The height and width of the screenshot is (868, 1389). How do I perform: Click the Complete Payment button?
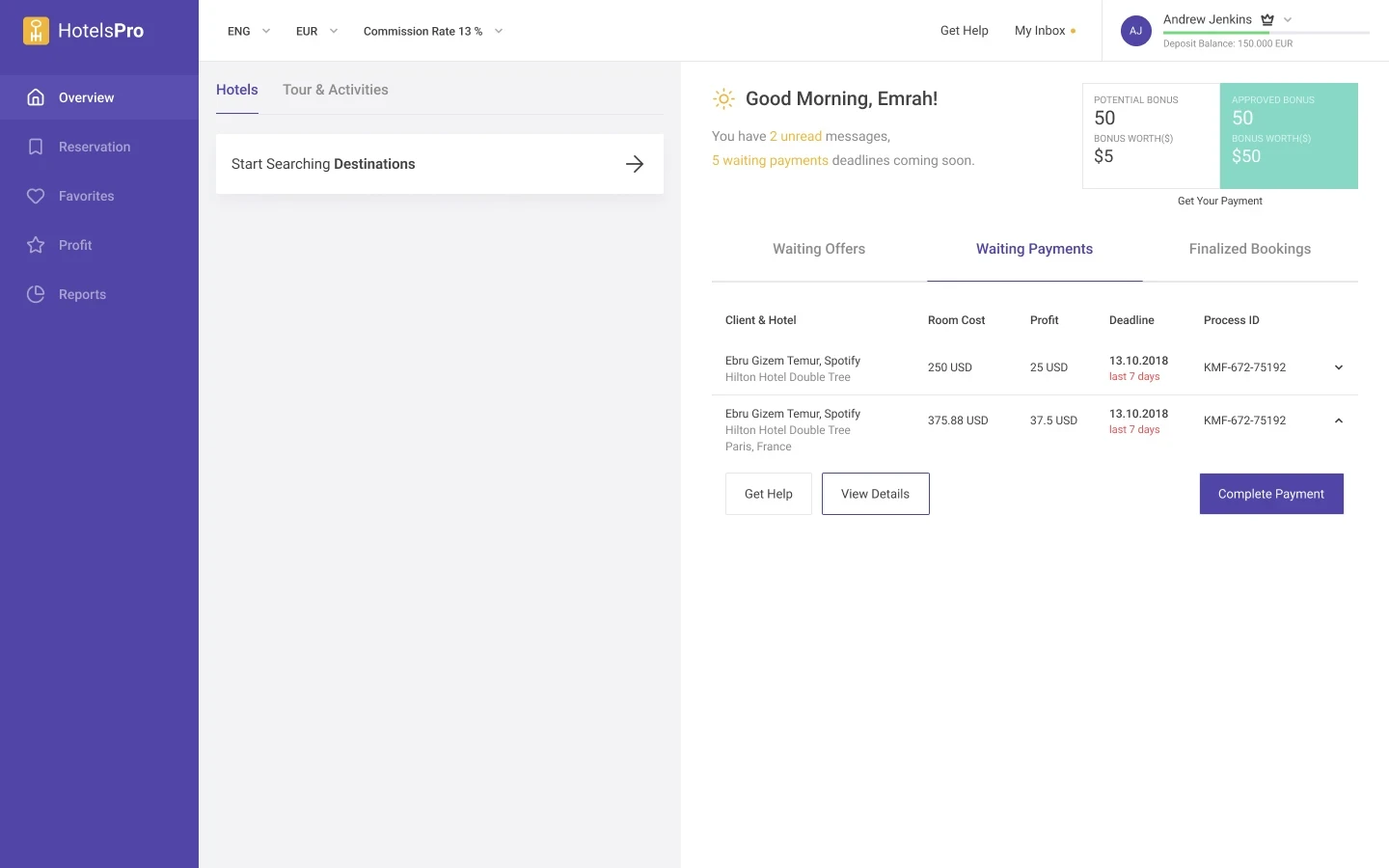1271,494
